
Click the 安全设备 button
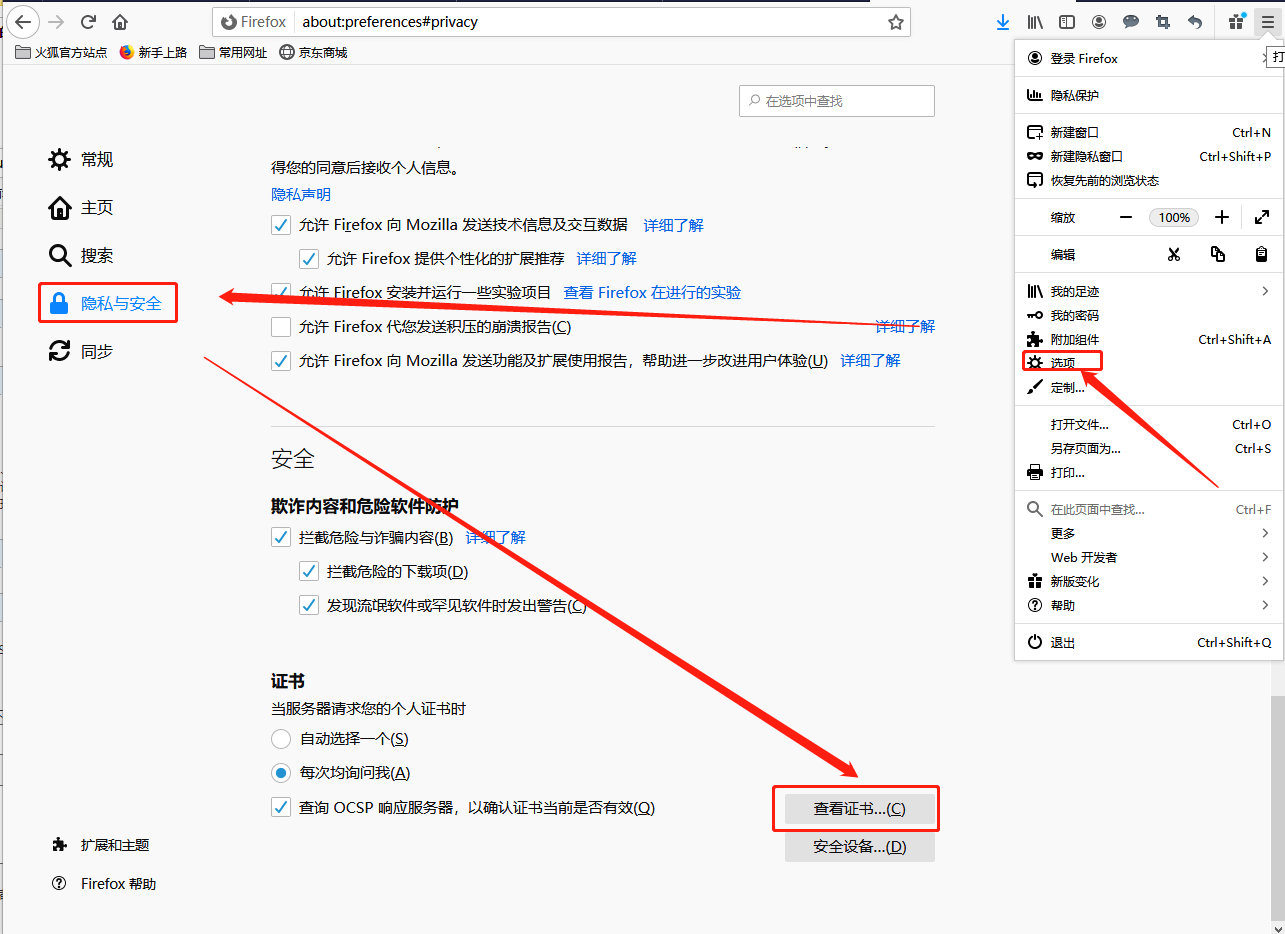pyautogui.click(x=860, y=846)
